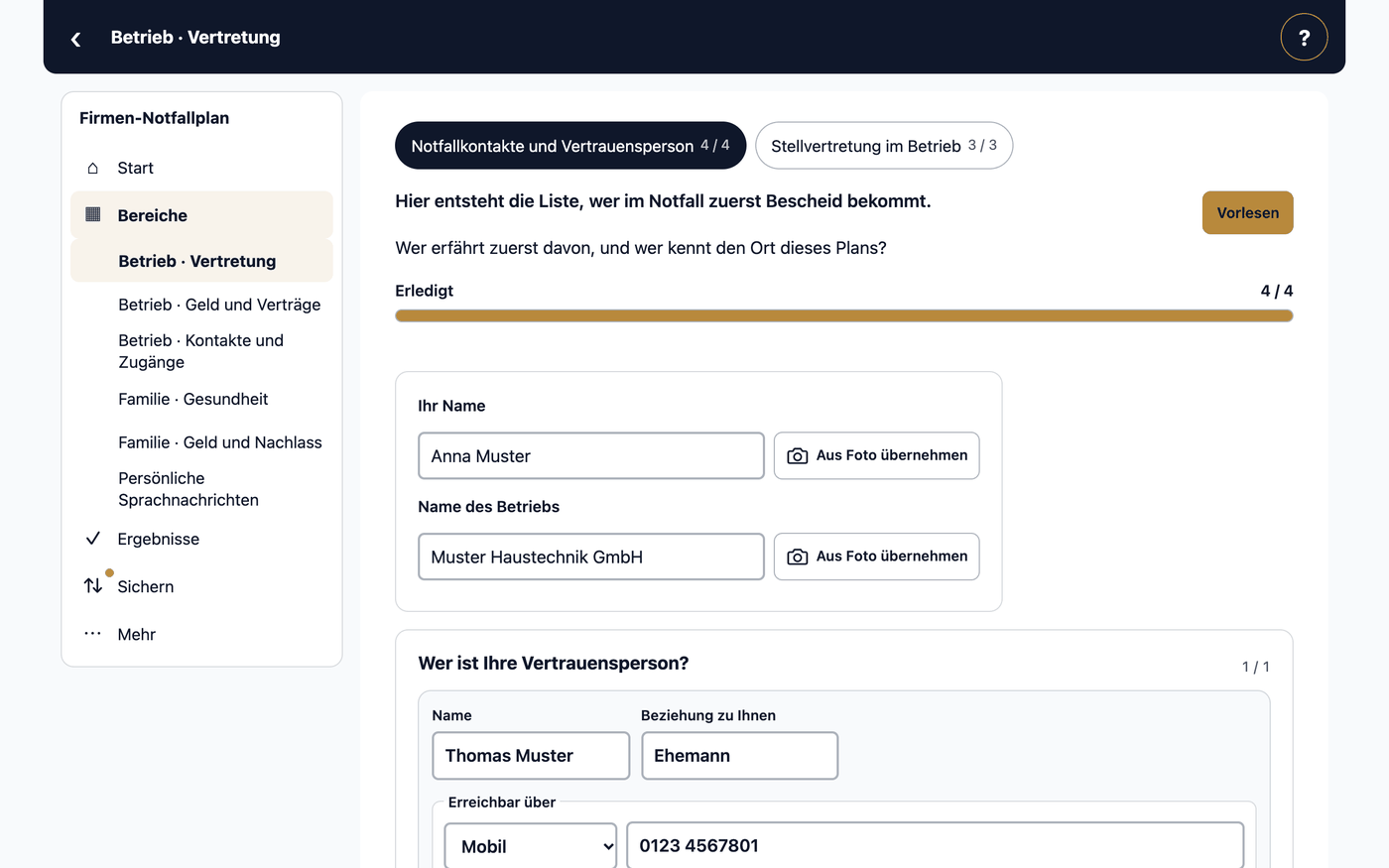Click the Firmen-Notfallplan sidebar title
This screenshot has height=868, width=1389.
(155, 118)
